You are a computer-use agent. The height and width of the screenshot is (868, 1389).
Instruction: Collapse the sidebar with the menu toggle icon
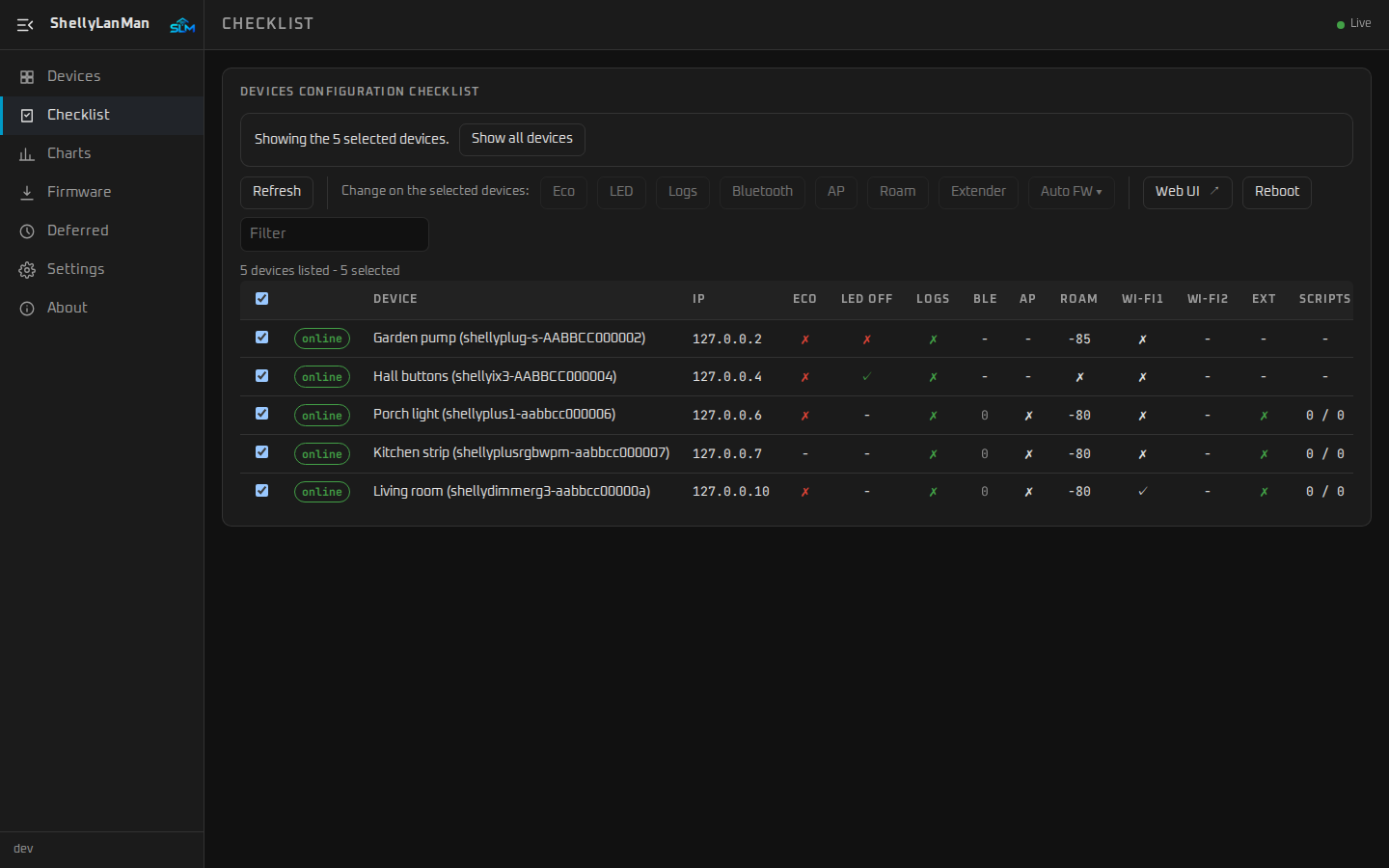25,25
